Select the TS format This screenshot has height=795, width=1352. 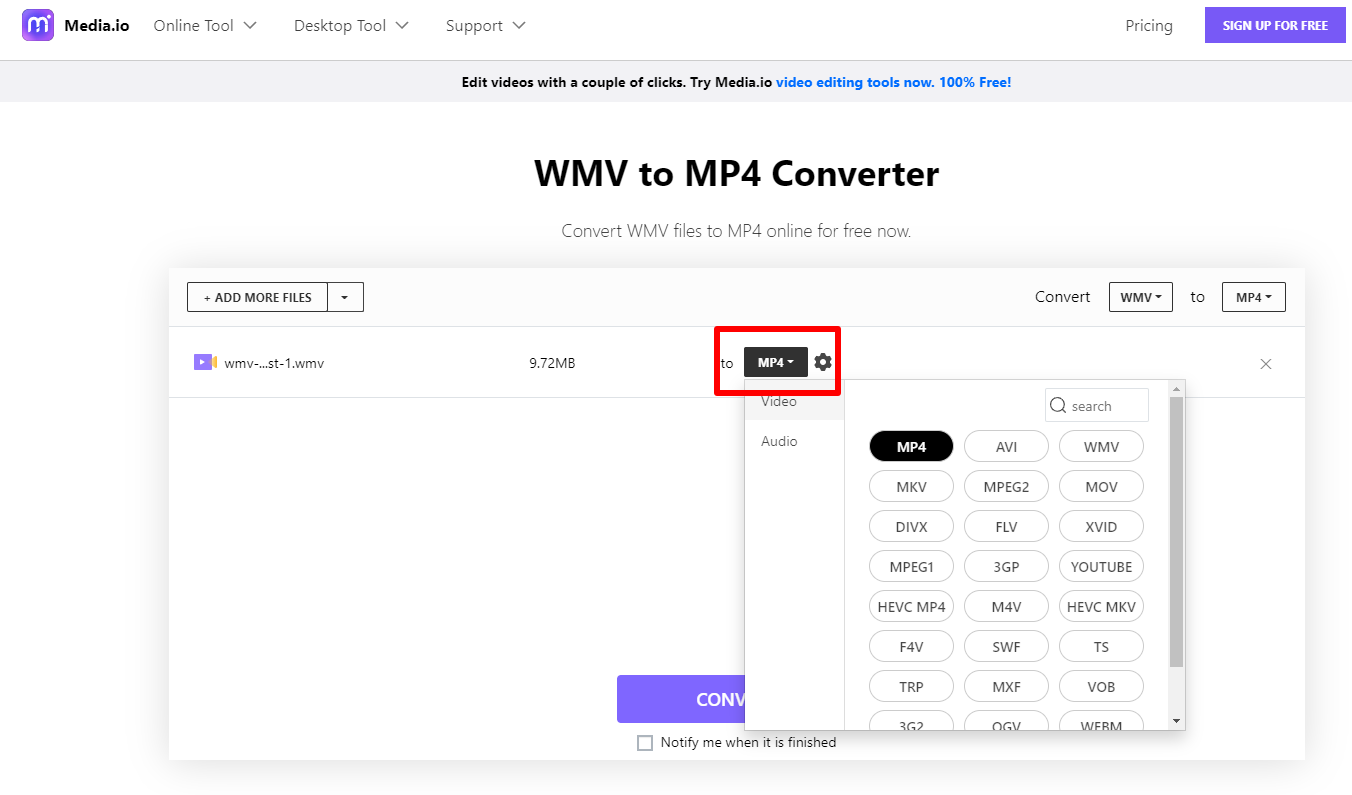(x=1101, y=647)
